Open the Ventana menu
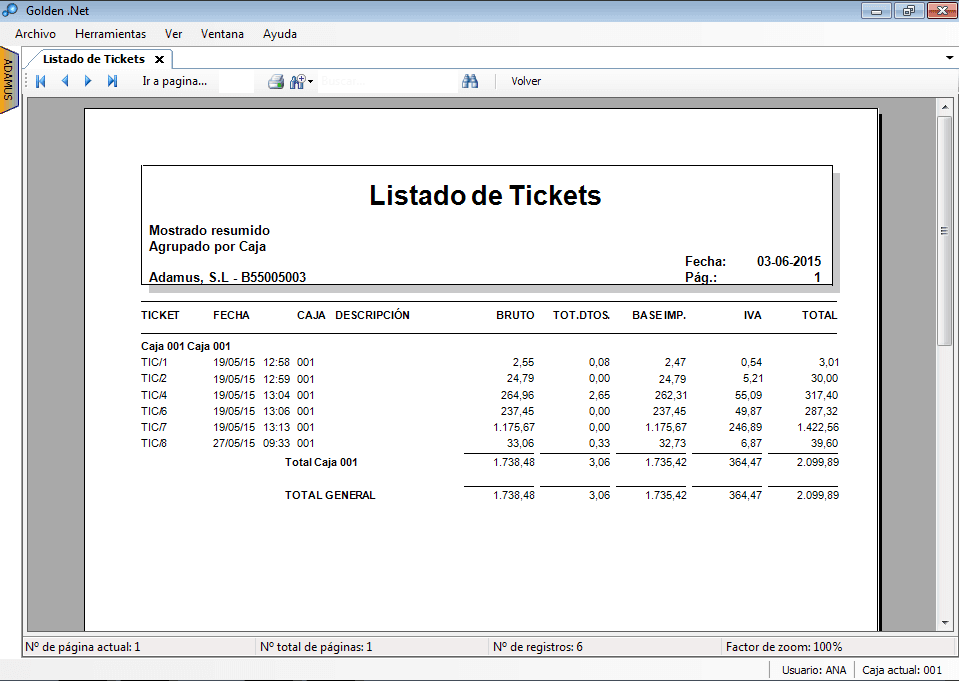959x681 pixels. click(x=222, y=33)
